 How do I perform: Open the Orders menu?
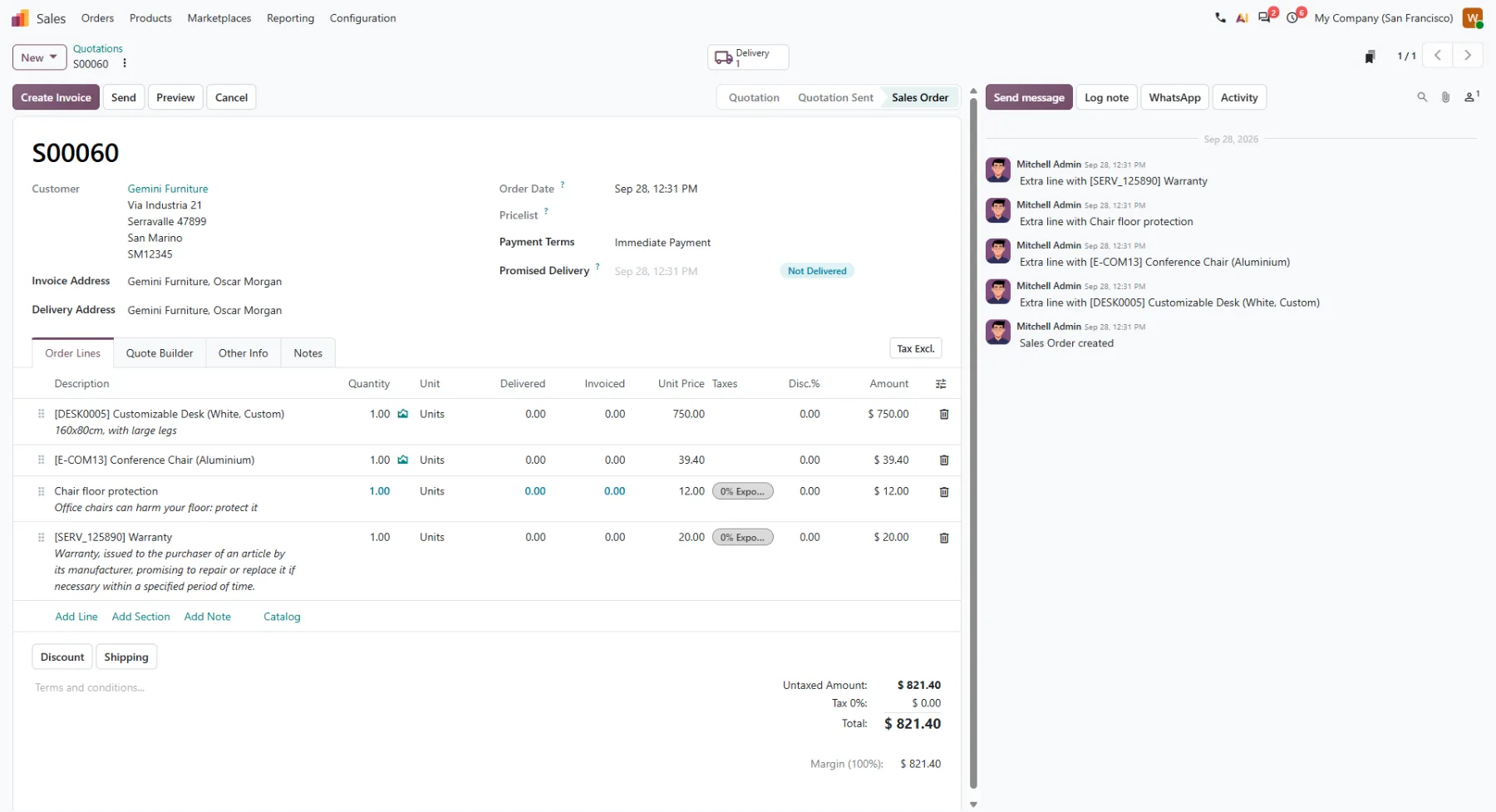click(97, 18)
